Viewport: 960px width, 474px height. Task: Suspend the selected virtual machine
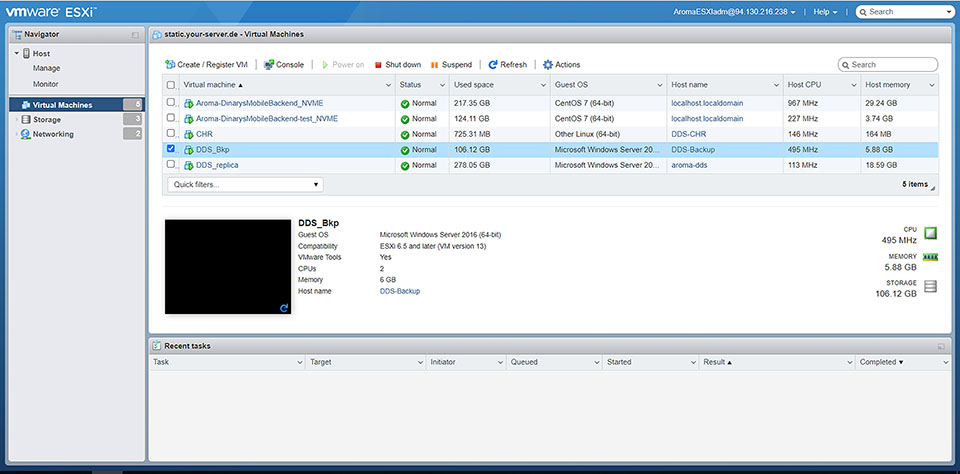451,64
